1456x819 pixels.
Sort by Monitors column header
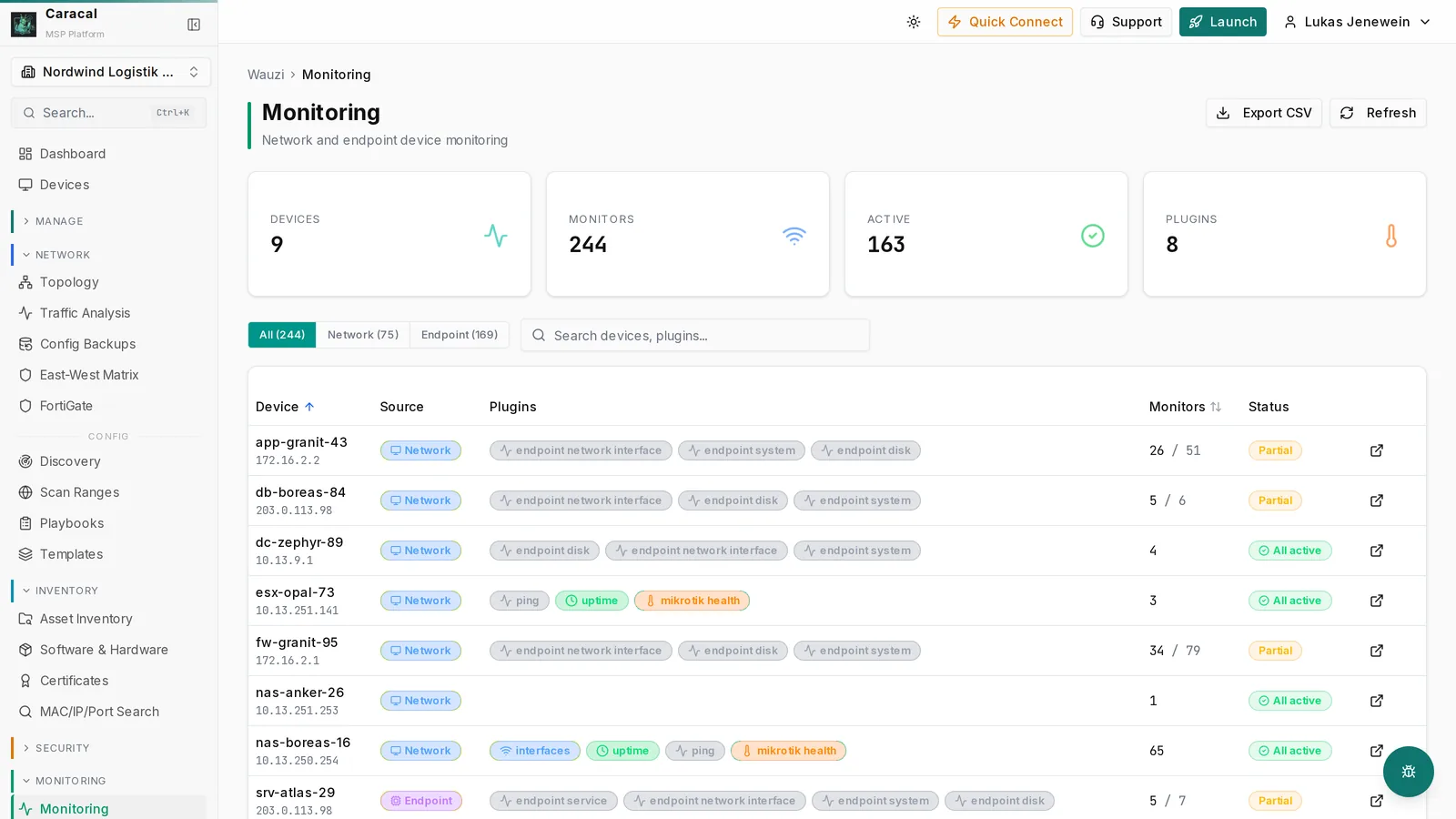[x=1185, y=407]
